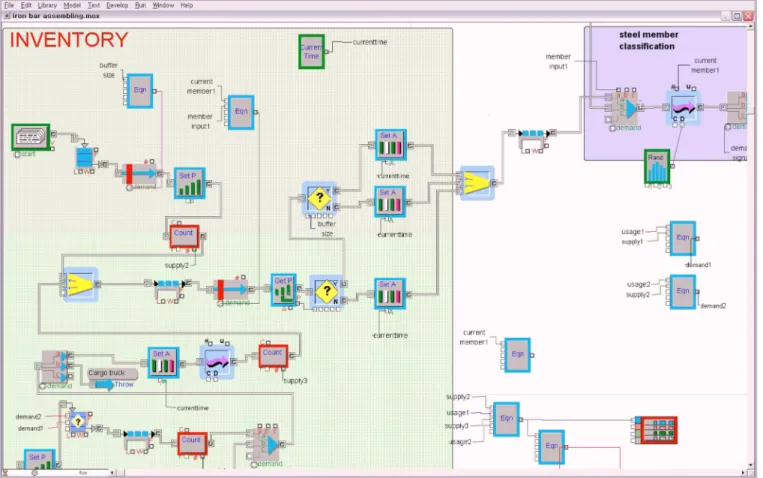Click the red Count block near supply2

[184, 236]
